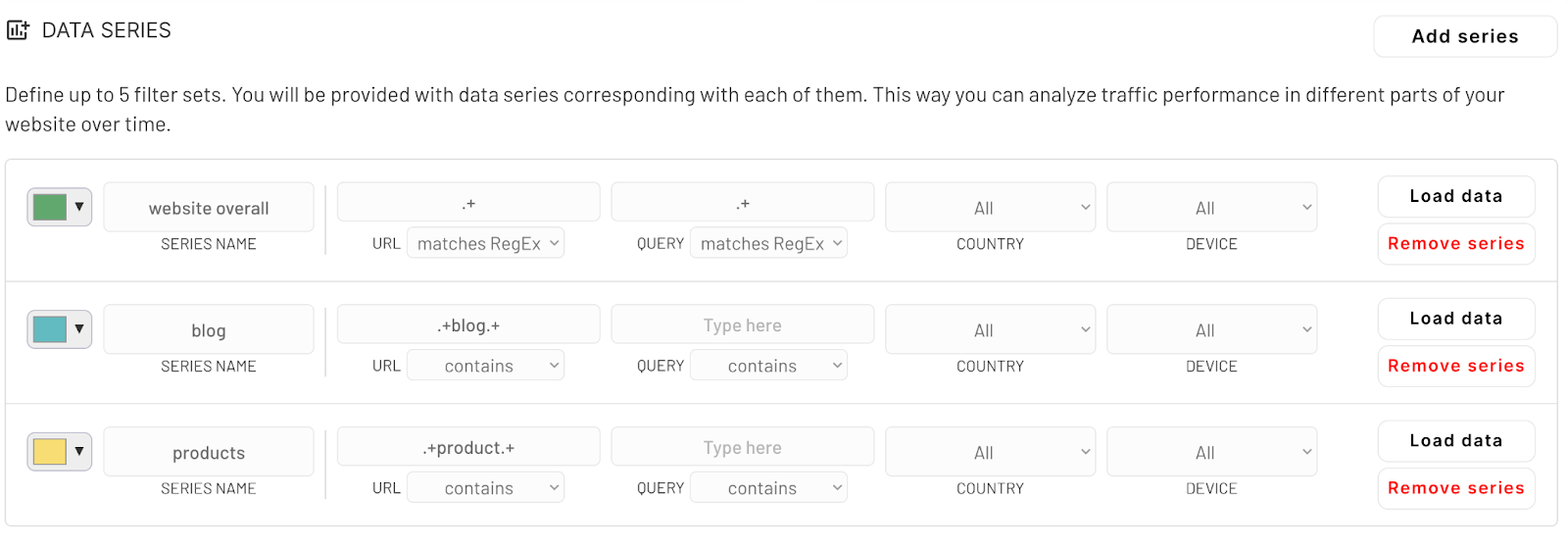1568x548 pixels.
Task: Open the yellow color picker for products
Action: [59, 452]
